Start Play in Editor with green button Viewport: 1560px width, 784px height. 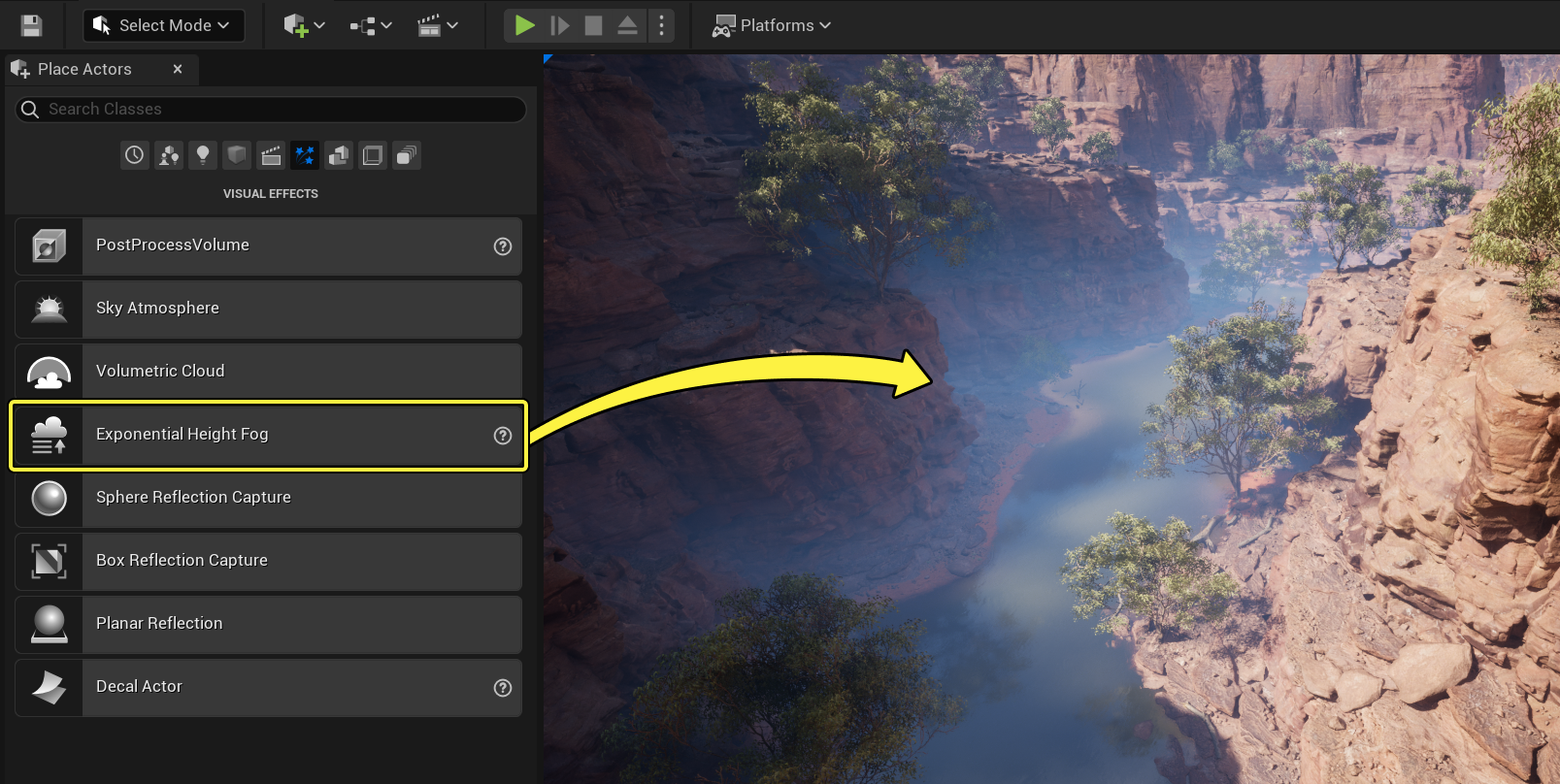point(524,25)
